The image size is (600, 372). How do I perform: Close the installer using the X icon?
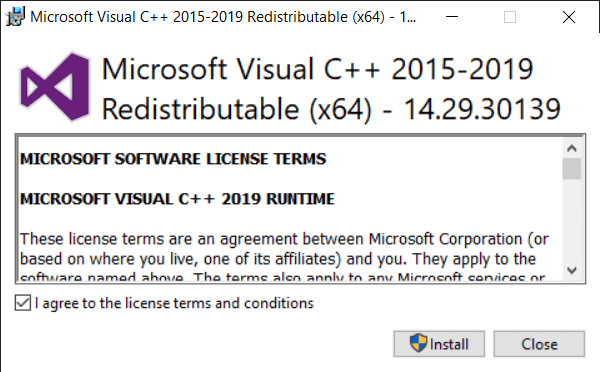tap(569, 17)
